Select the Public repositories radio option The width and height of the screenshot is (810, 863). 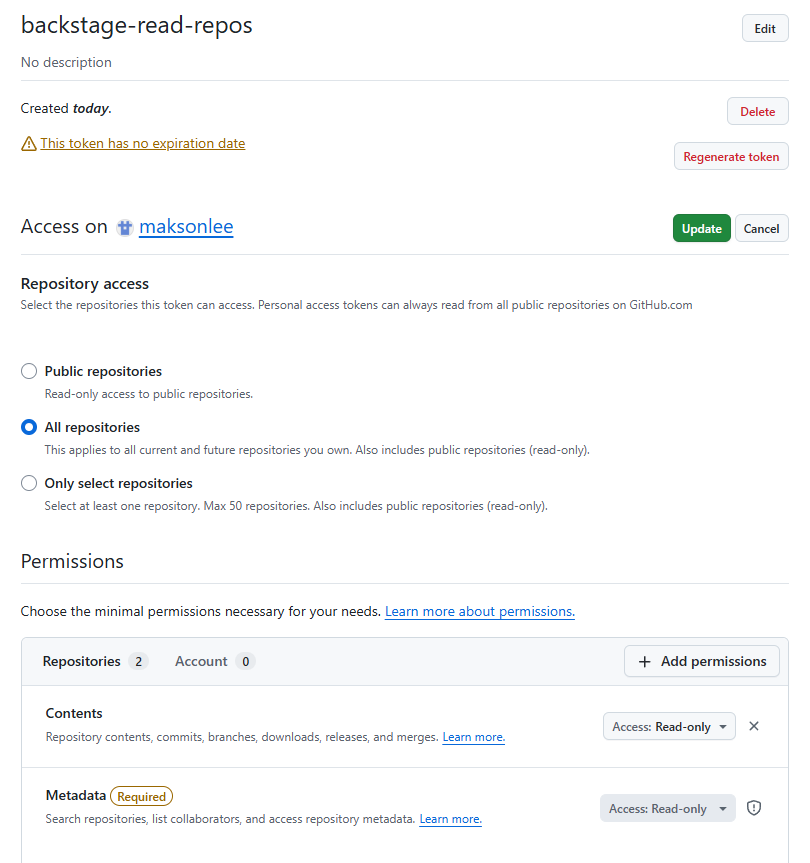pos(29,371)
